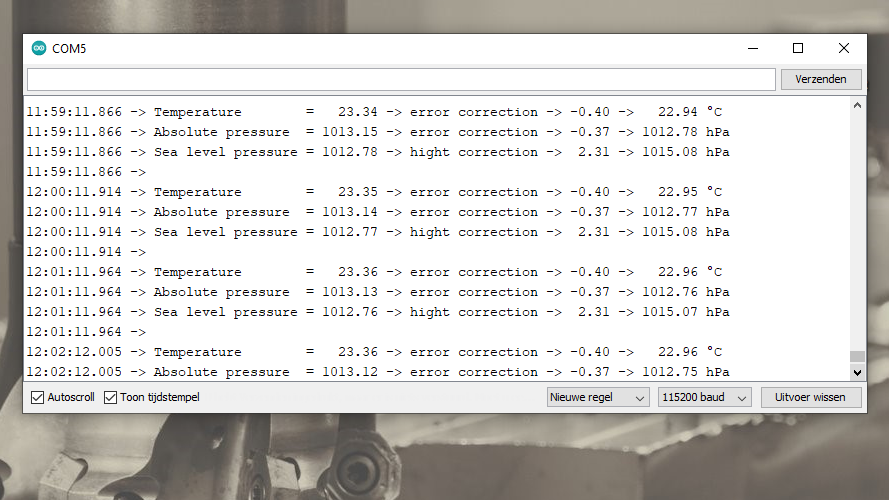
Task: Expand the 115200 baud rate dropdown
Action: coord(704,397)
